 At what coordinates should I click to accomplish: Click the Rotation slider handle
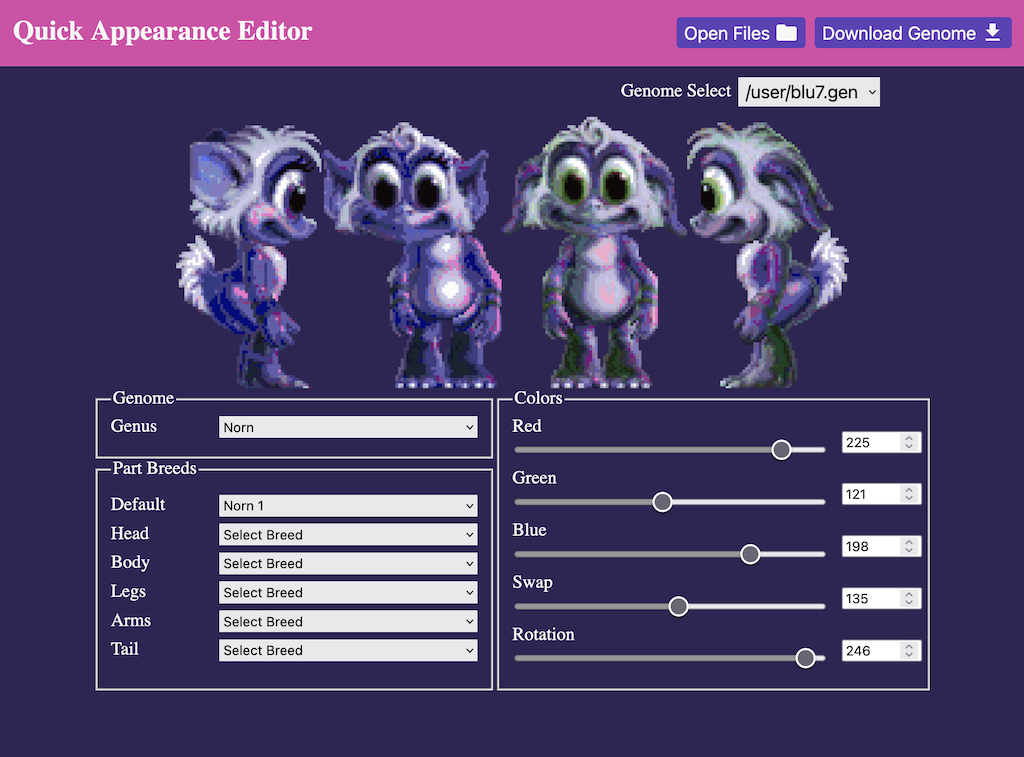805,658
